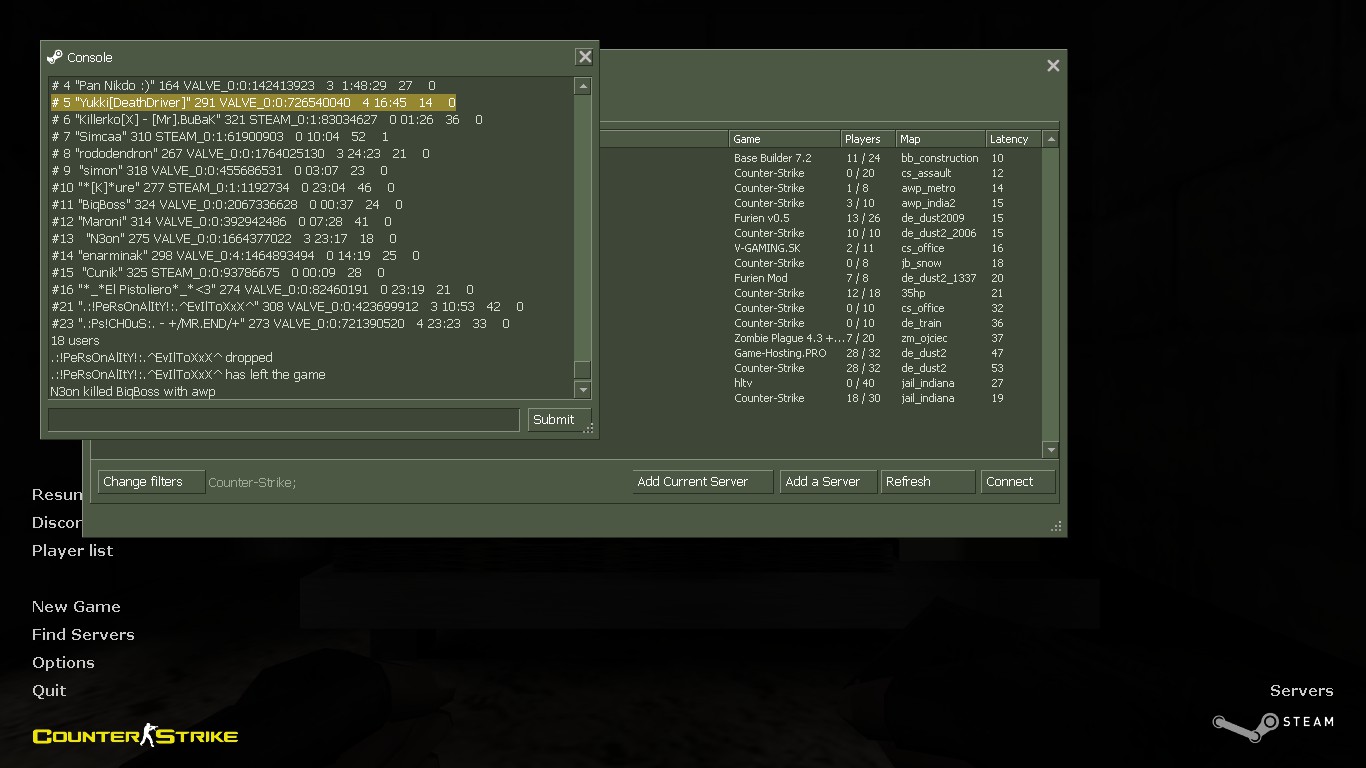Click the Steam icon in Console title

(x=55, y=57)
